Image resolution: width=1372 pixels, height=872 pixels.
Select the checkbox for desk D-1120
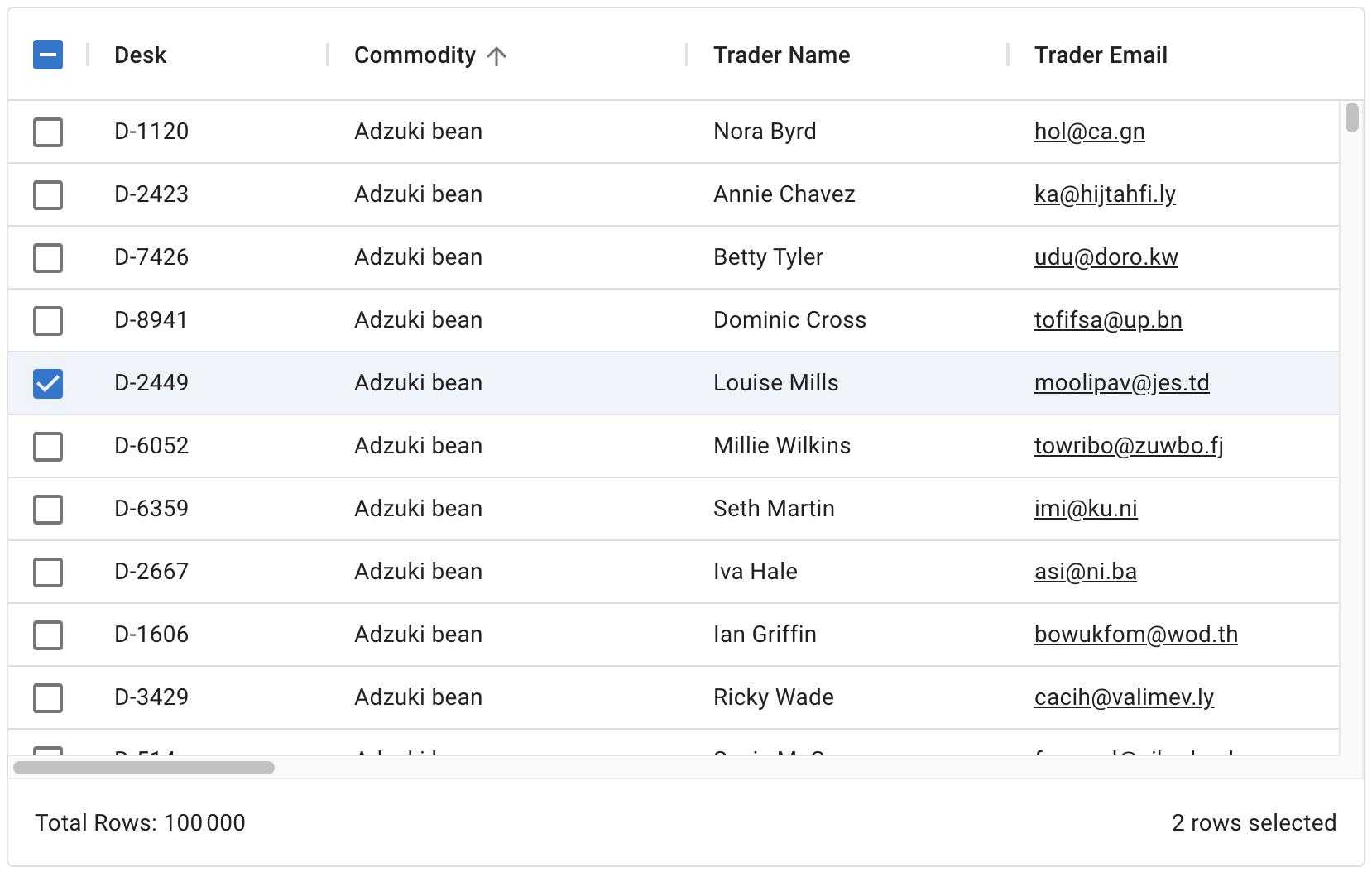click(48, 132)
